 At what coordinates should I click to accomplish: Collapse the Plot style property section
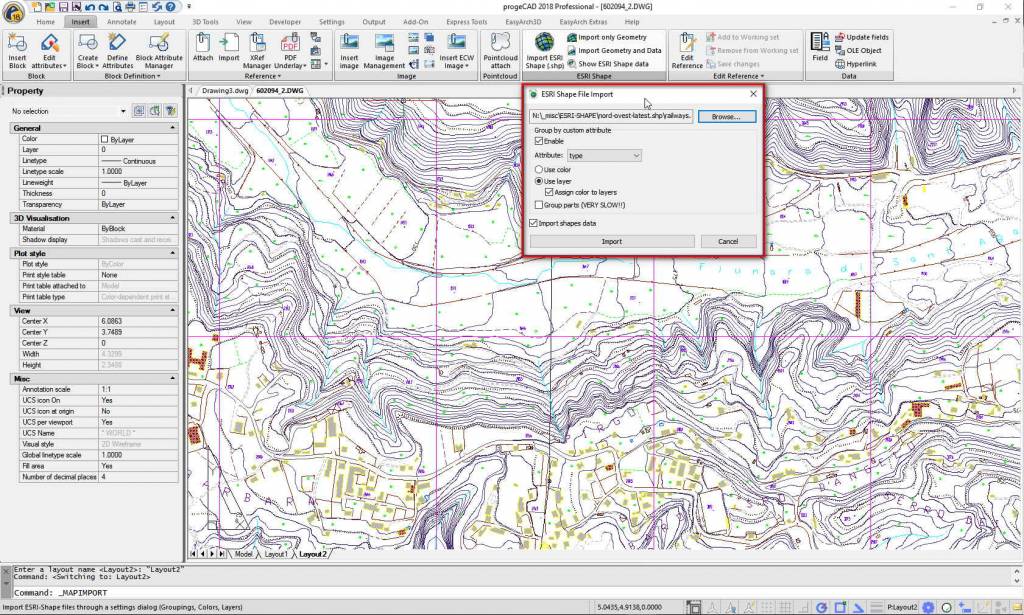(172, 253)
